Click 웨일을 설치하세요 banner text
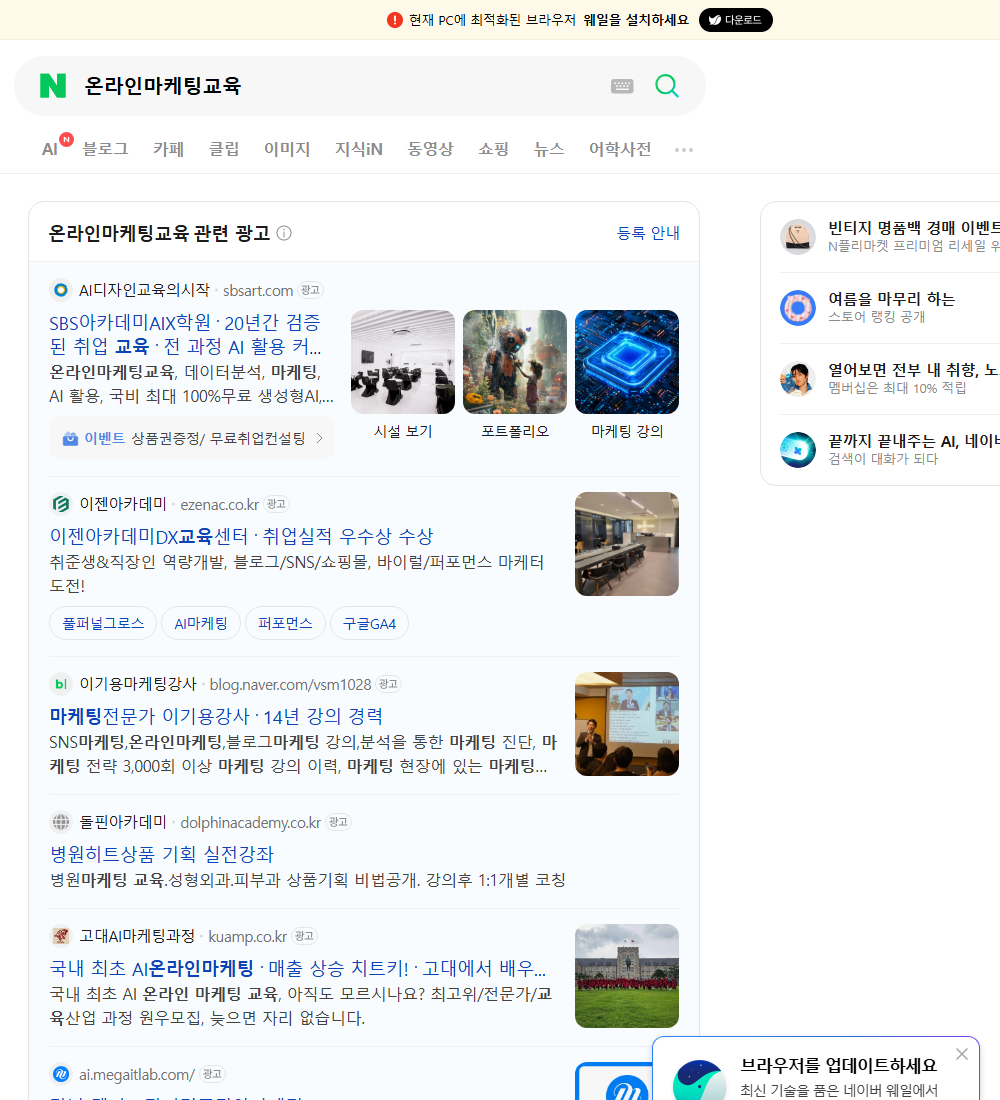The width and height of the screenshot is (1000, 1100). pyautogui.click(x=636, y=20)
